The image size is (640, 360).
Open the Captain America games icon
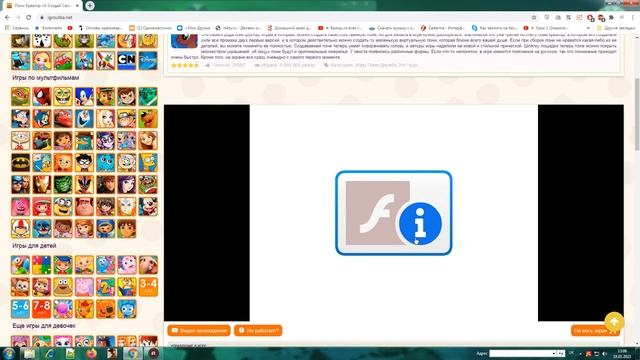coord(20,184)
